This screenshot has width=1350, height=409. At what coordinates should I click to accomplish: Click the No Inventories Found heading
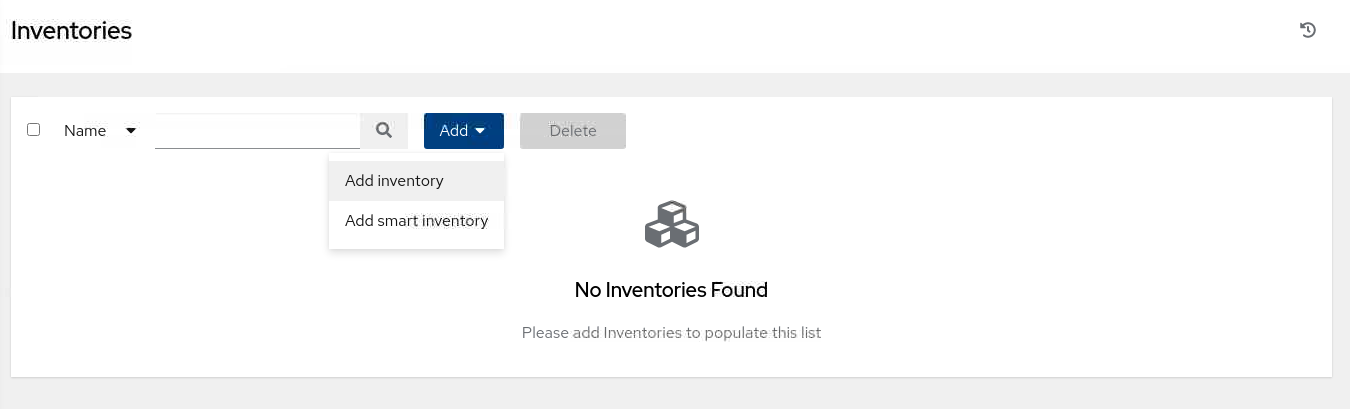(671, 290)
